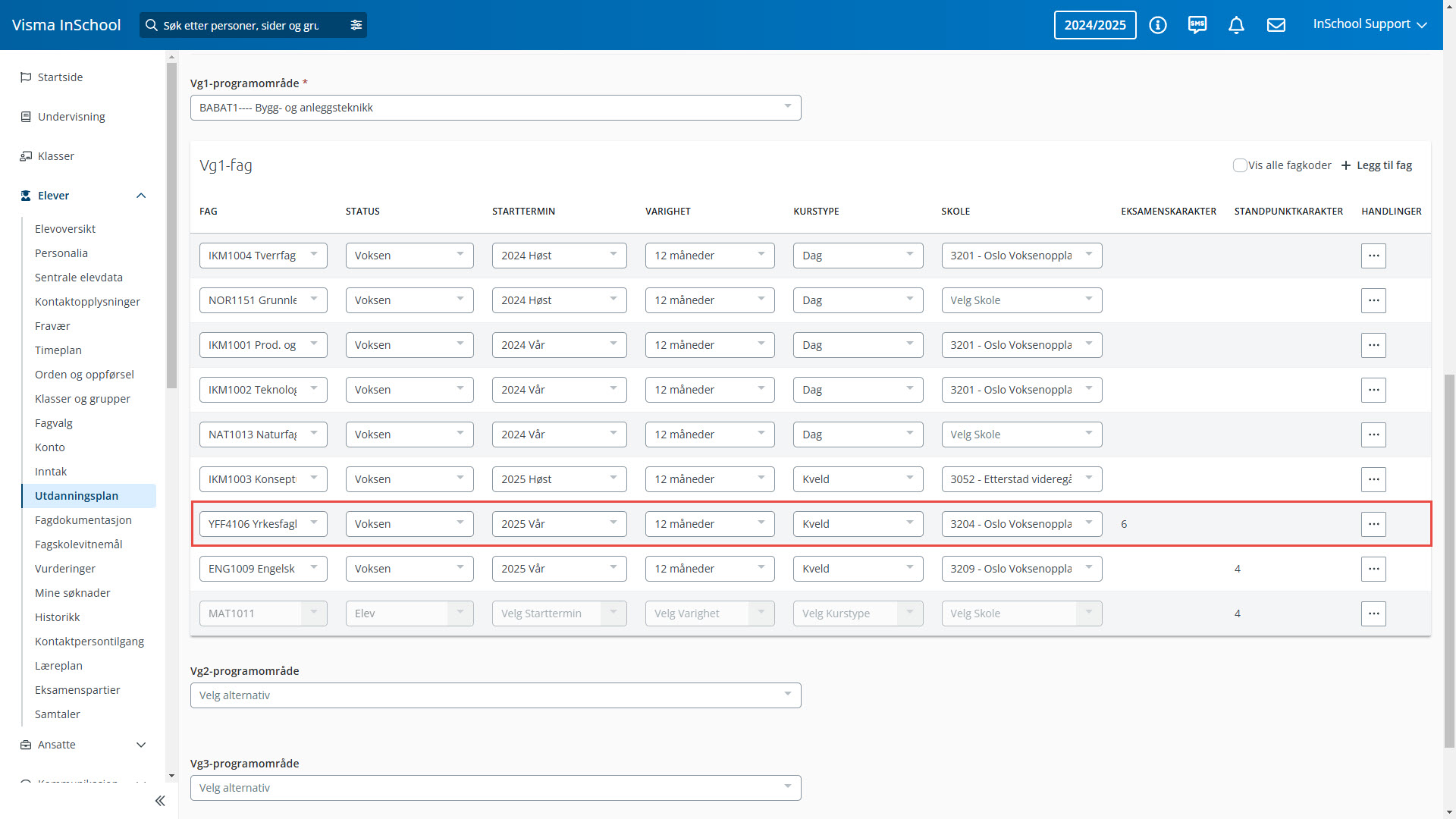
Task: Collapse sidebar with double-chevron icon
Action: (x=160, y=801)
